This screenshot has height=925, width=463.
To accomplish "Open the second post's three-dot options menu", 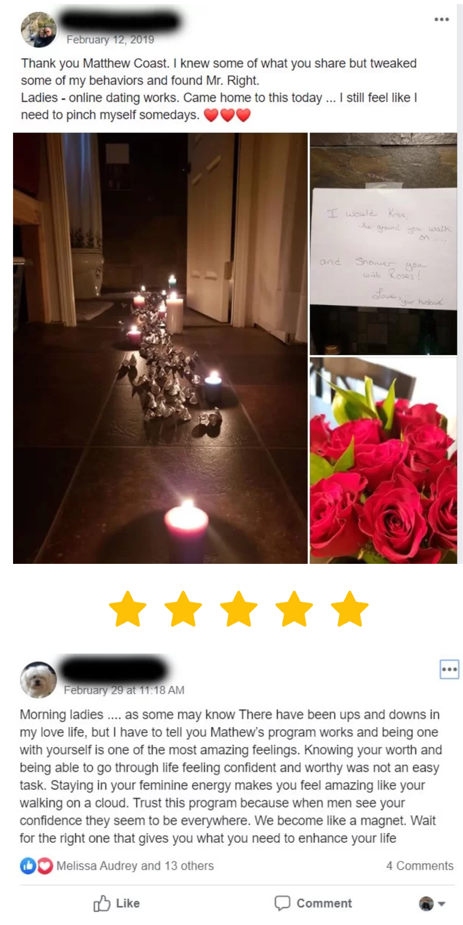I will [x=449, y=670].
